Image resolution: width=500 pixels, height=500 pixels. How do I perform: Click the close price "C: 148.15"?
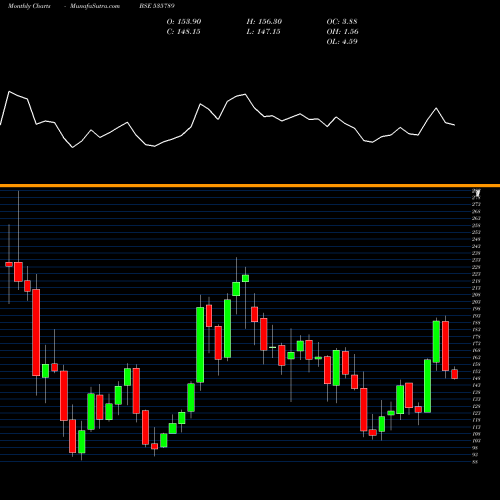pos(183,32)
